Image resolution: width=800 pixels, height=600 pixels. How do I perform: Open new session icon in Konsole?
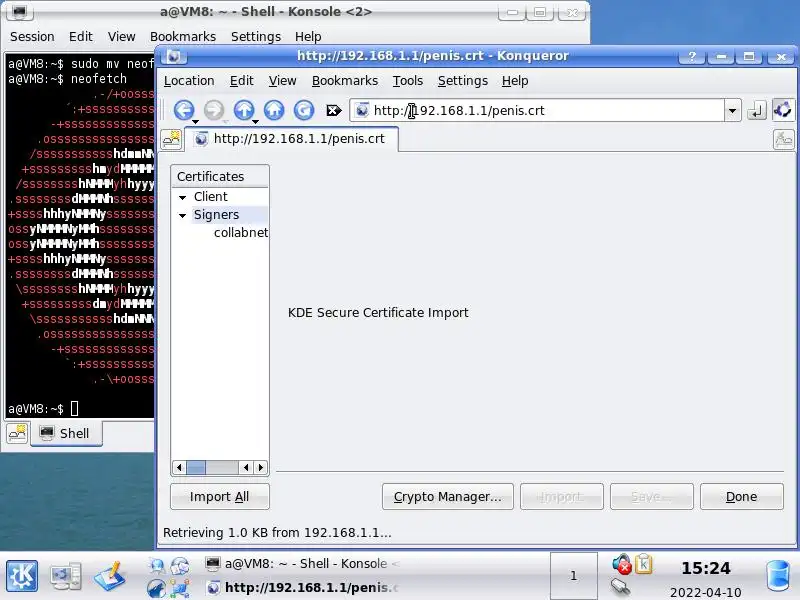[17, 433]
